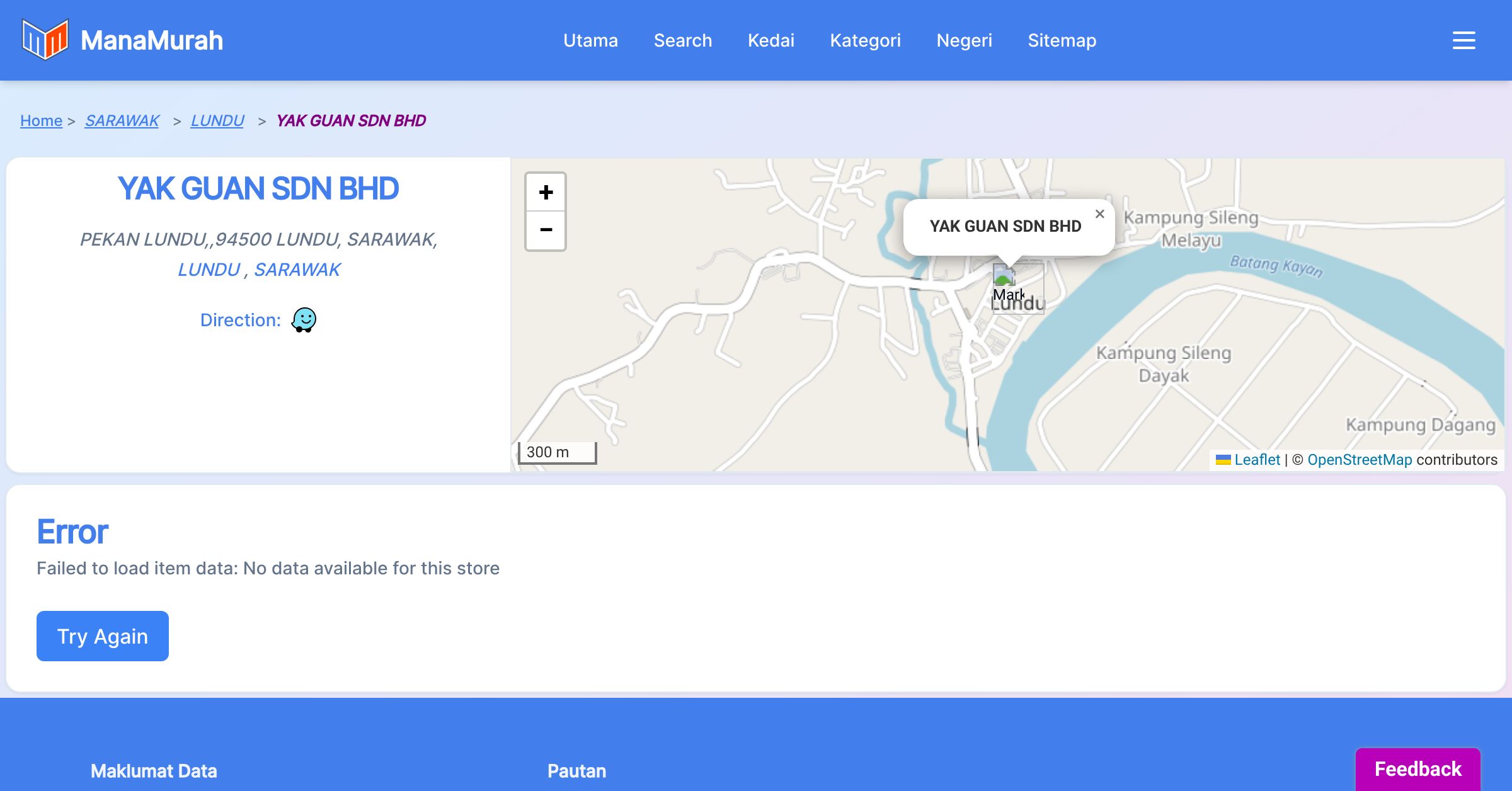This screenshot has height=791, width=1512.
Task: Navigate to LUNDU breadcrumb
Action: [x=217, y=120]
